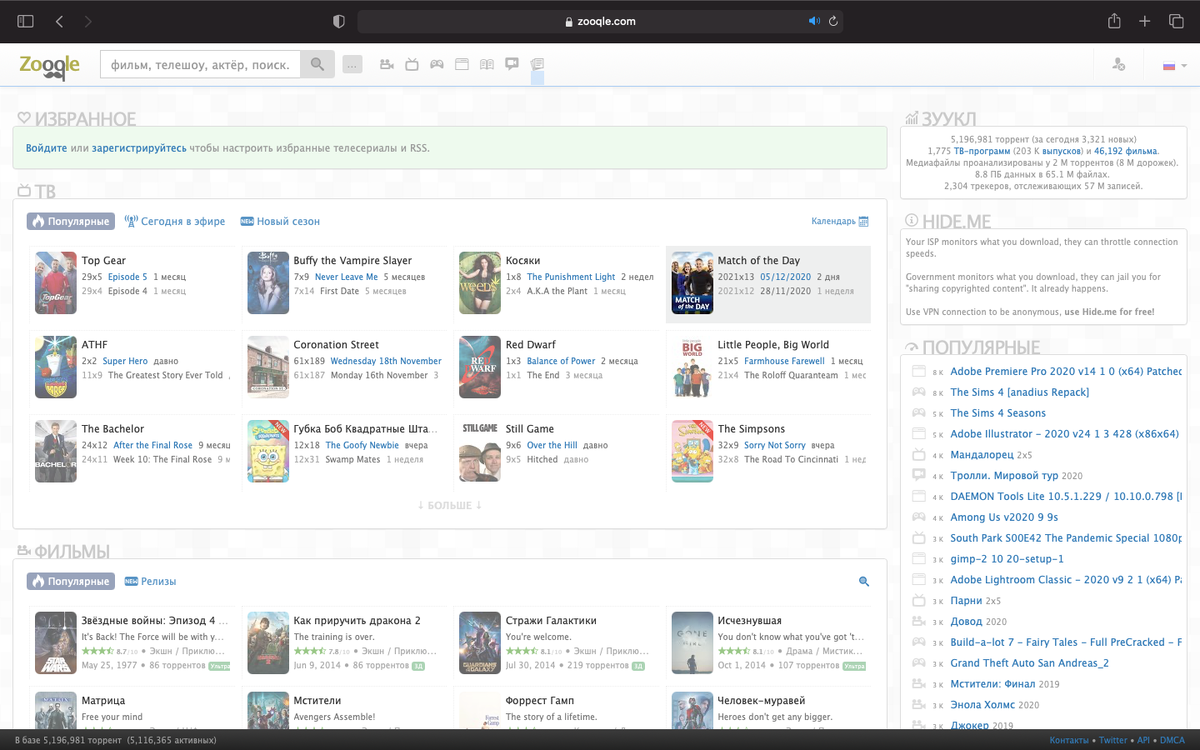The width and height of the screenshot is (1200, 750).
Task: Open Исчезнувшая movie title
Action: pos(750,620)
